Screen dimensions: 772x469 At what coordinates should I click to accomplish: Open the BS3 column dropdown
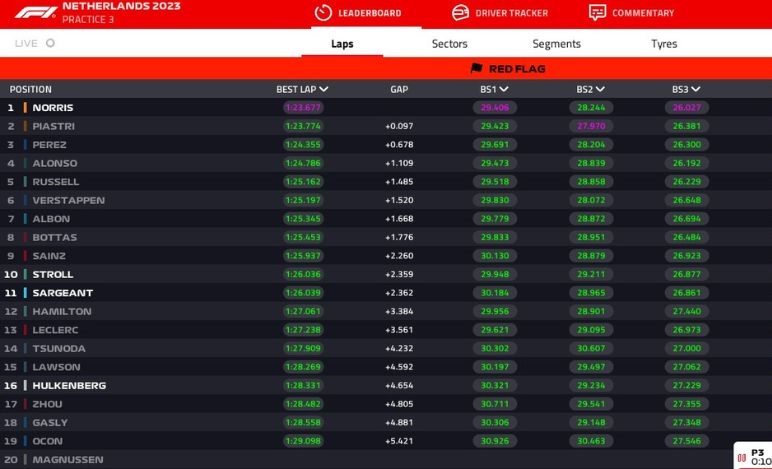696,90
